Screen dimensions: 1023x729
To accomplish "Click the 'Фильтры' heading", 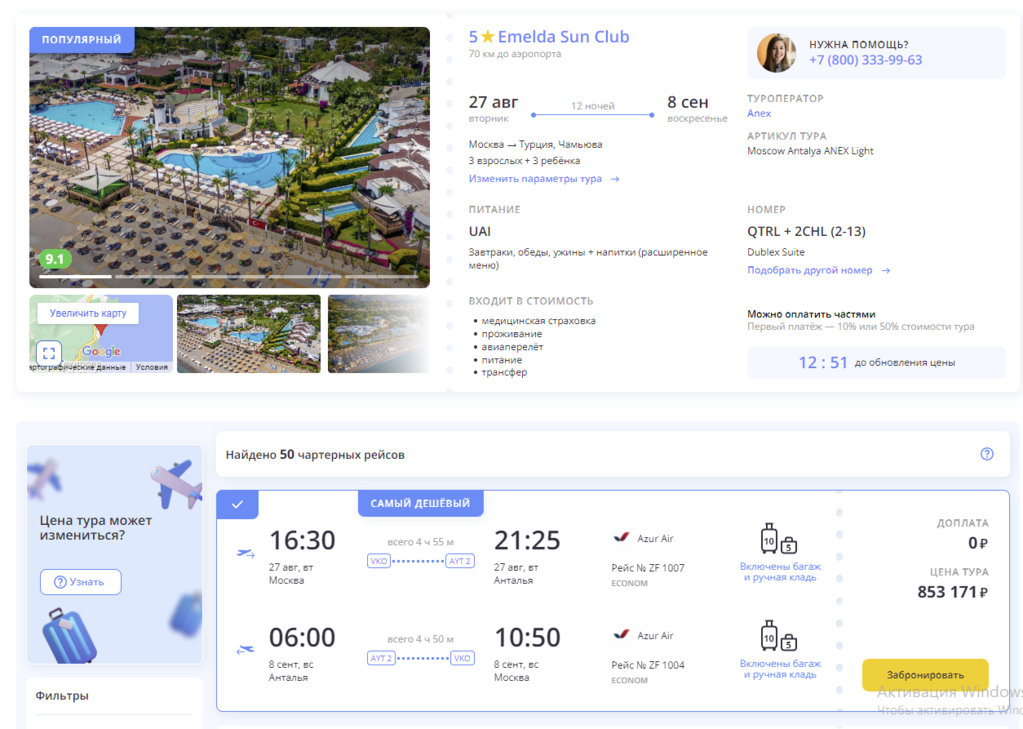I will [x=62, y=696].
